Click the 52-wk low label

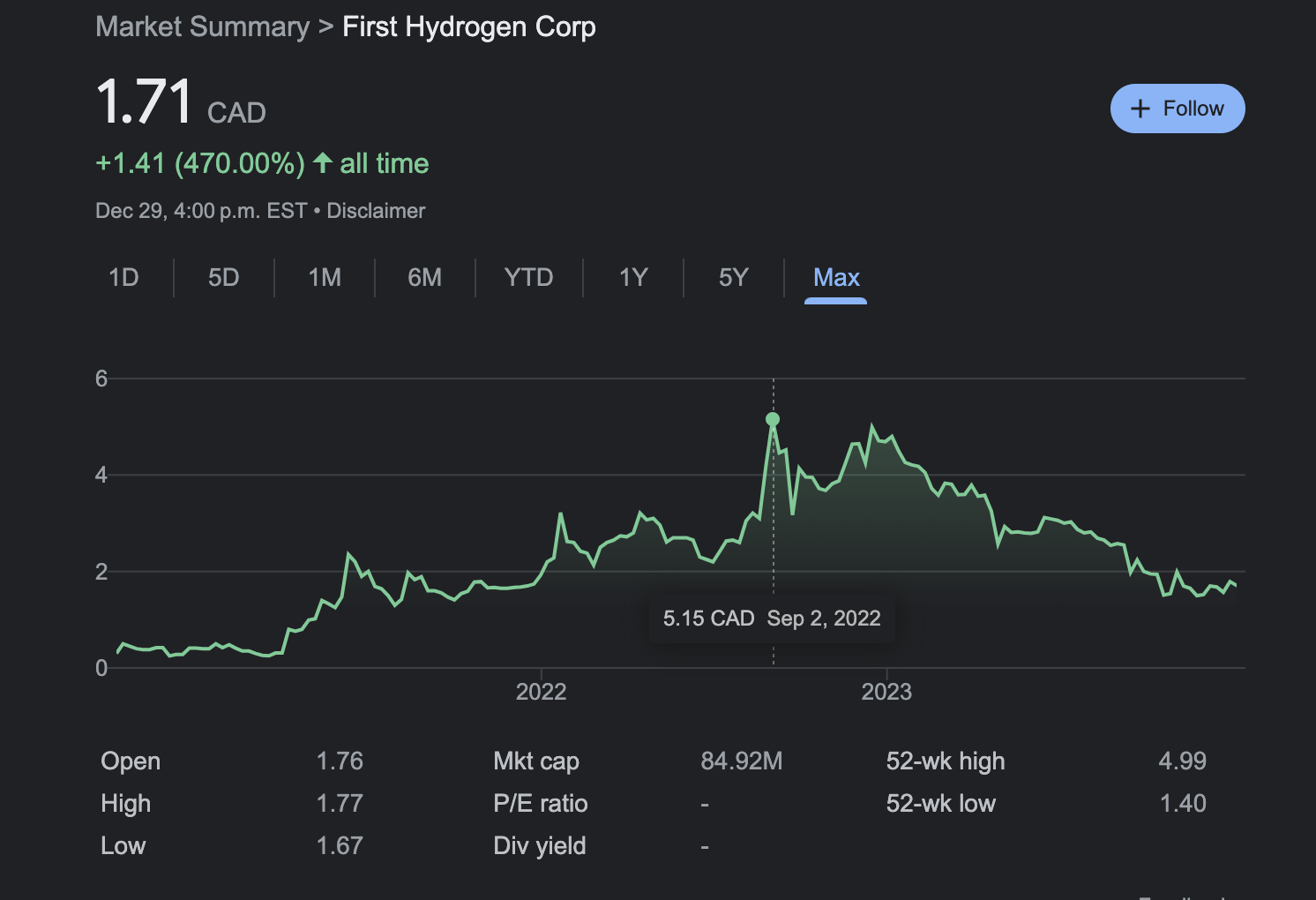pos(941,804)
